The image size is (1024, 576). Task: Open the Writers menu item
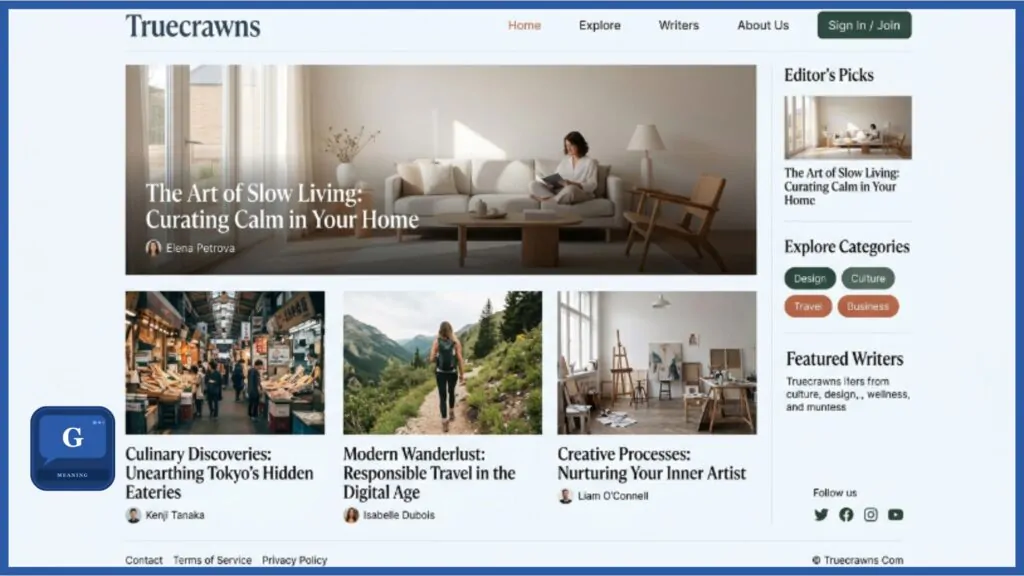(x=679, y=25)
